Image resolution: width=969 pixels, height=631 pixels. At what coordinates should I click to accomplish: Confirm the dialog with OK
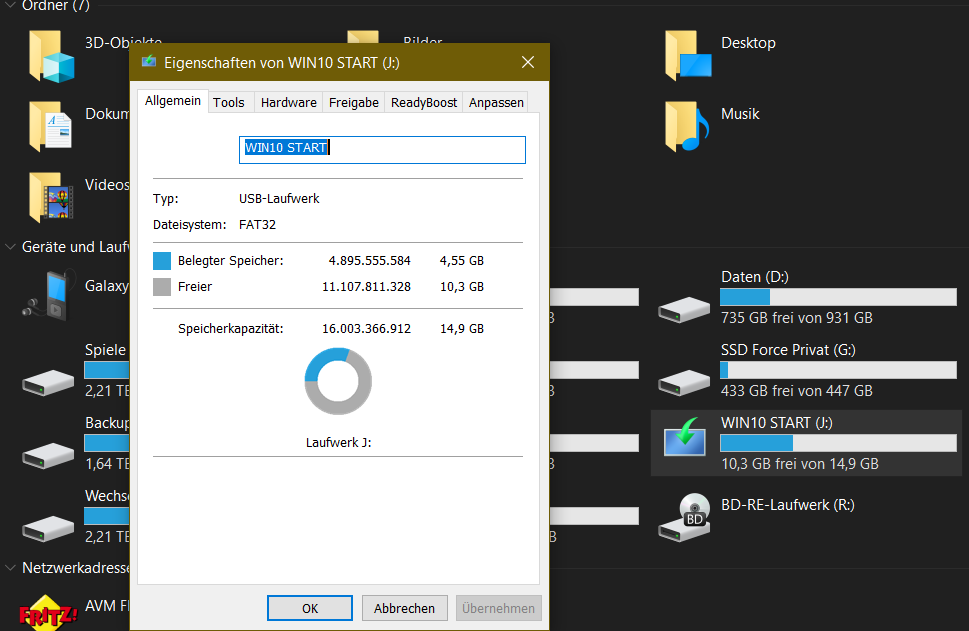pos(310,608)
